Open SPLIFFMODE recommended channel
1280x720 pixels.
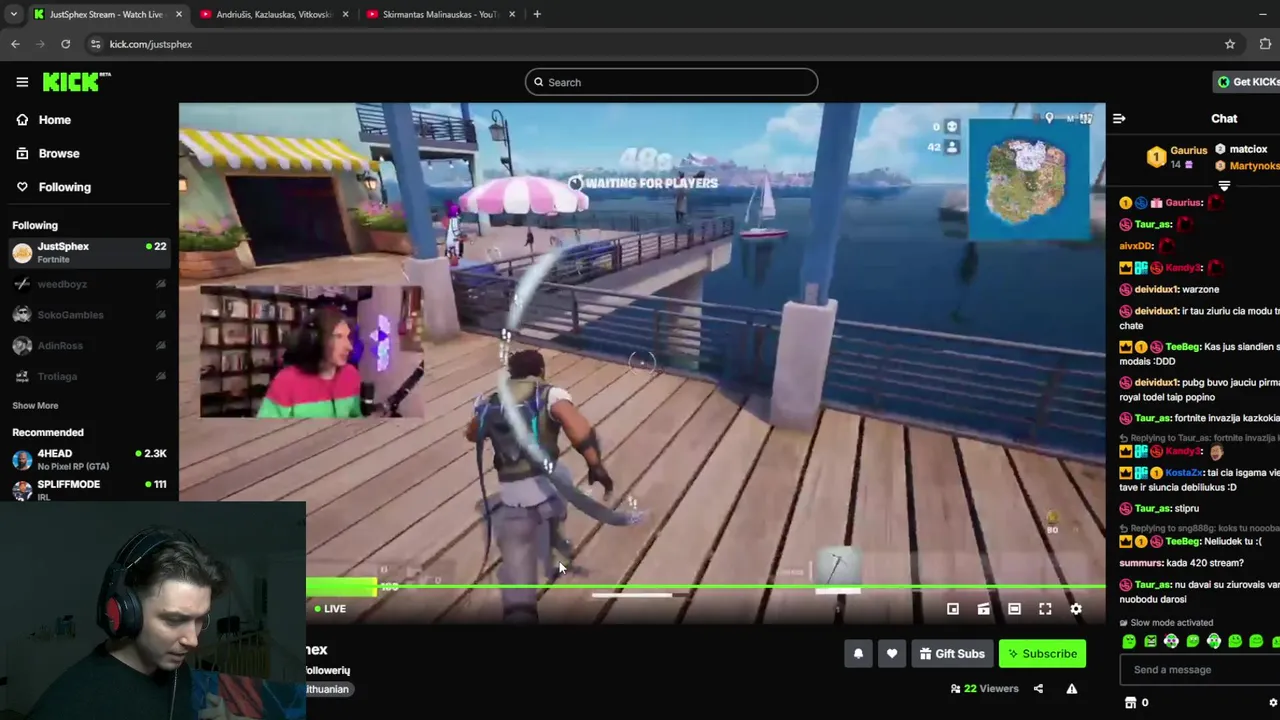[89, 490]
